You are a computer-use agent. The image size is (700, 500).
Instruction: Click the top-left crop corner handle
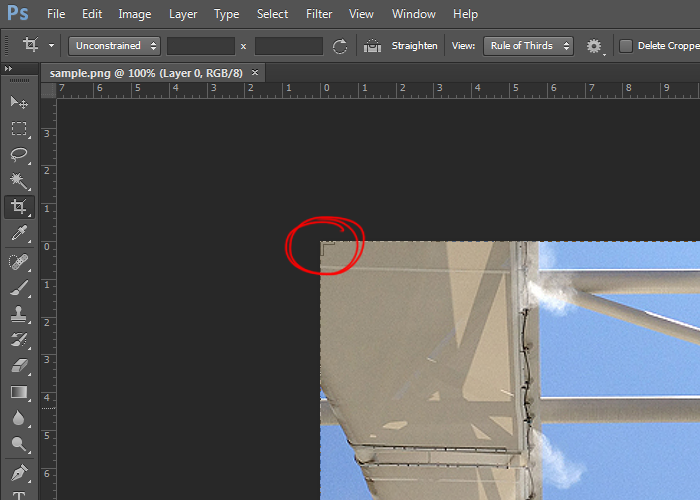(327, 249)
